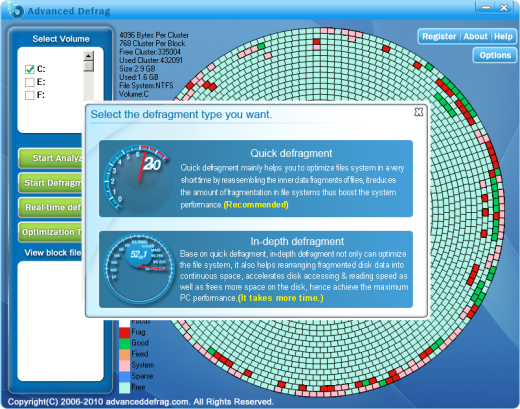Image resolution: width=520 pixels, height=409 pixels.
Task: Close the Advanced Defrag window
Action: tap(504, 7)
